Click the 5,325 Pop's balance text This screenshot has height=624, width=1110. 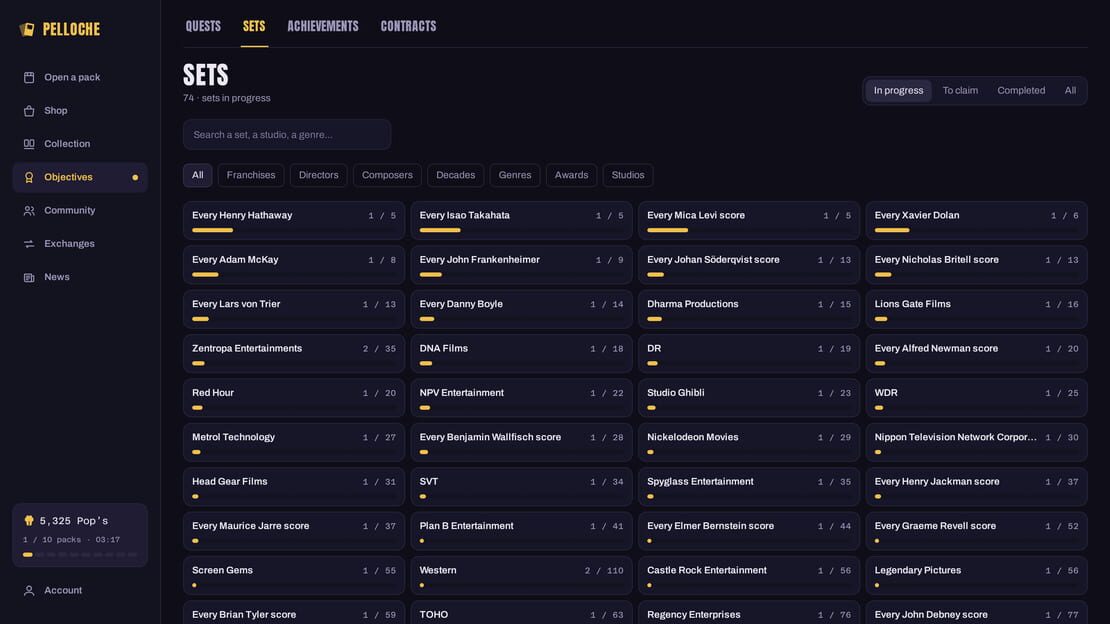click(x=74, y=521)
